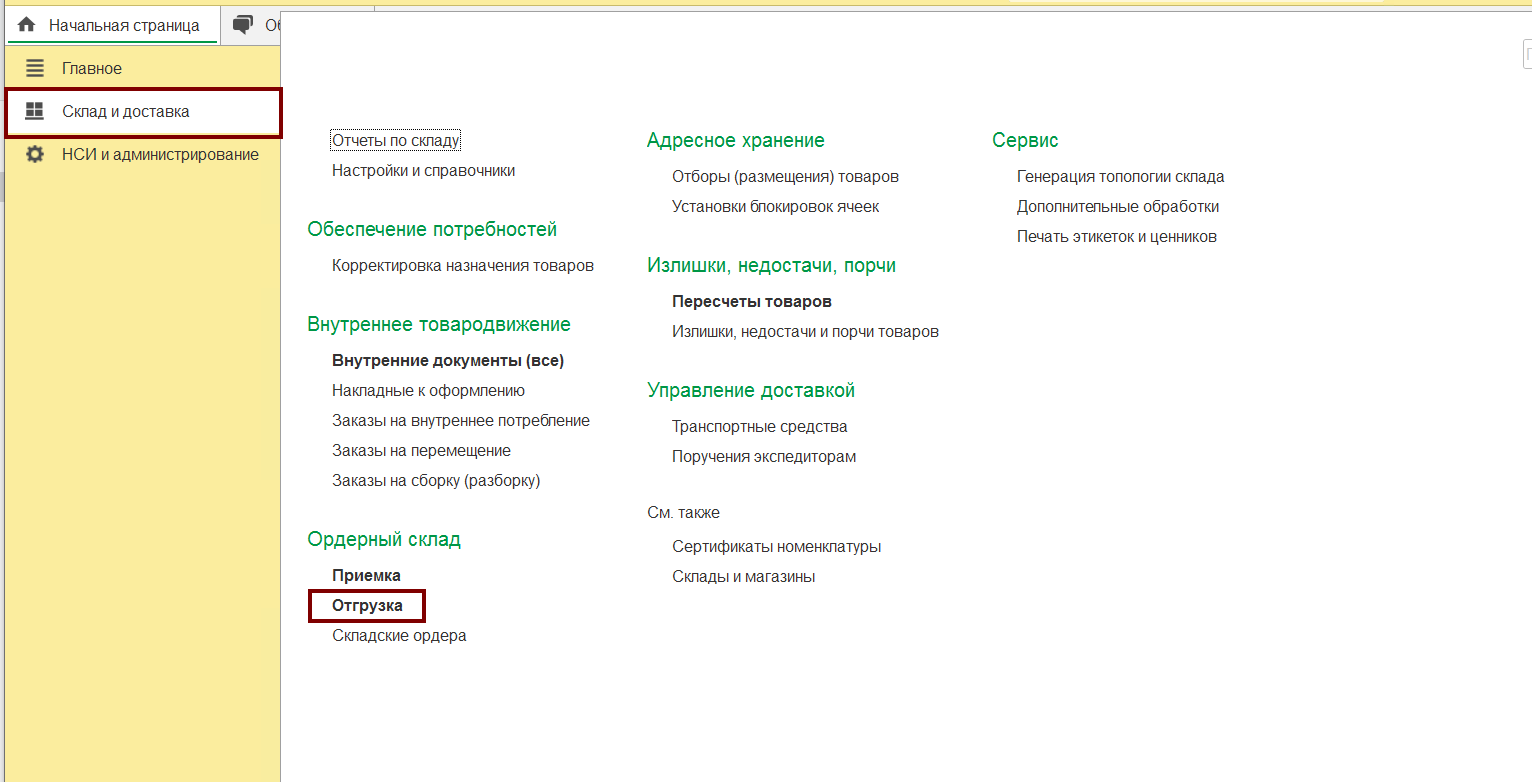Open Складские ордера
Screen dimensions: 1532x782
[400, 636]
